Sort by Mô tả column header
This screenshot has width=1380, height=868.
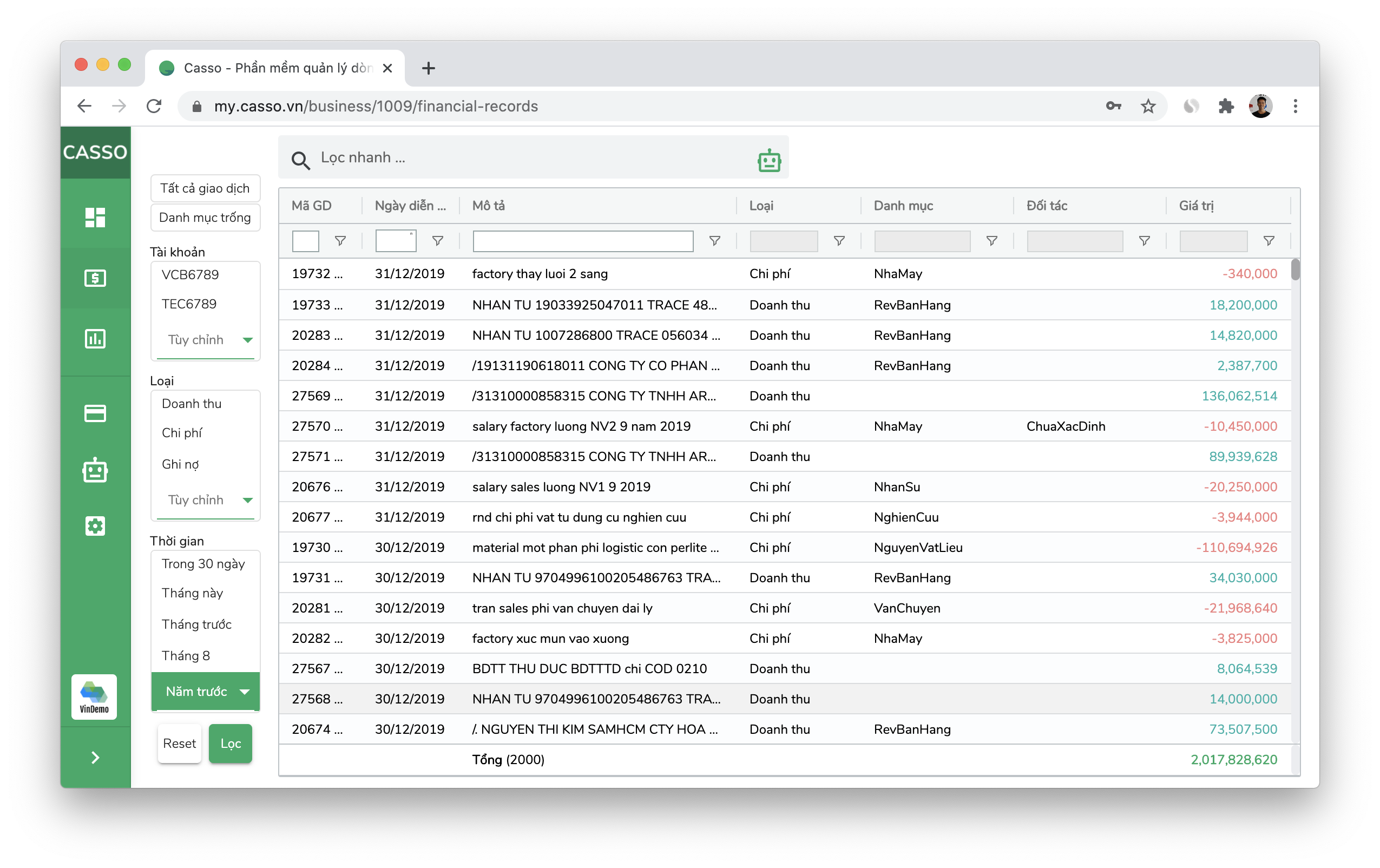click(x=488, y=206)
